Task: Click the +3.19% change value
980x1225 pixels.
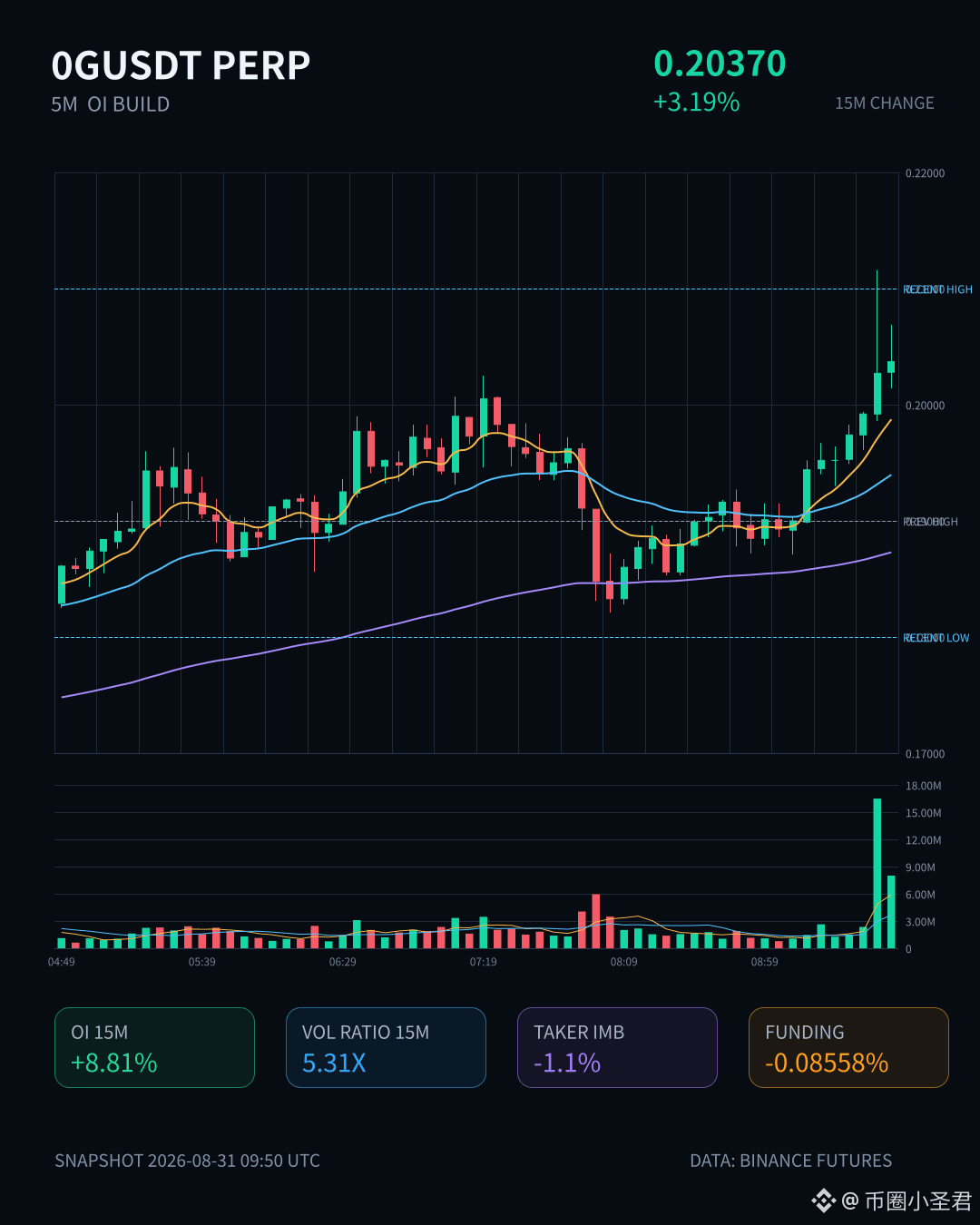Action: [x=696, y=102]
